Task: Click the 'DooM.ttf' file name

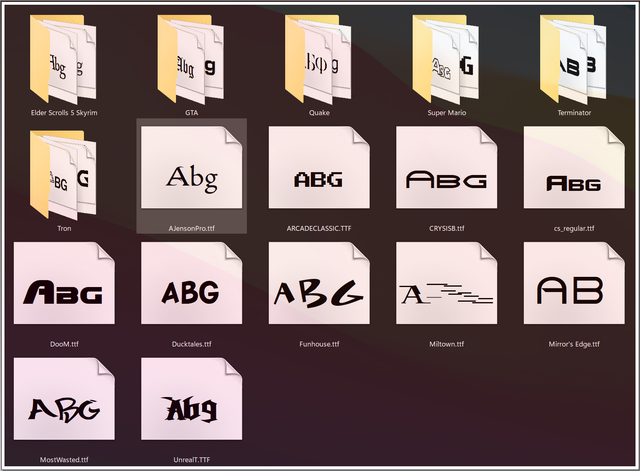Action: coord(64,344)
